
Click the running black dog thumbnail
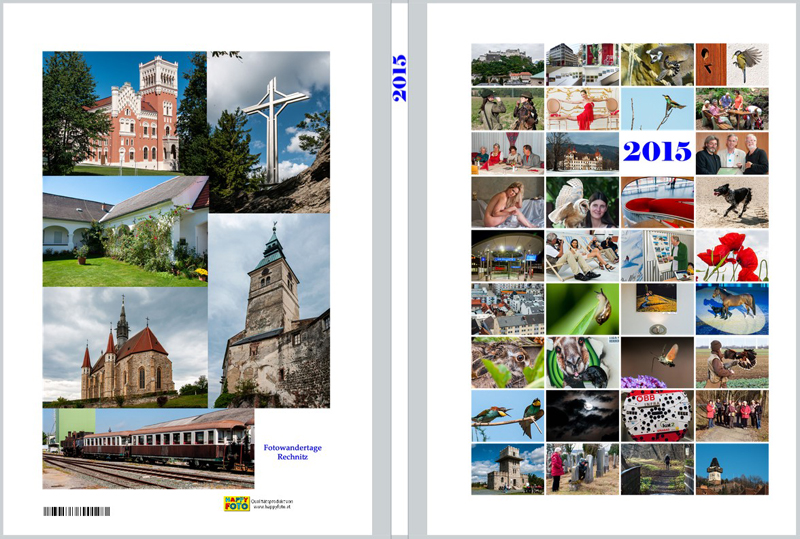click(732, 202)
